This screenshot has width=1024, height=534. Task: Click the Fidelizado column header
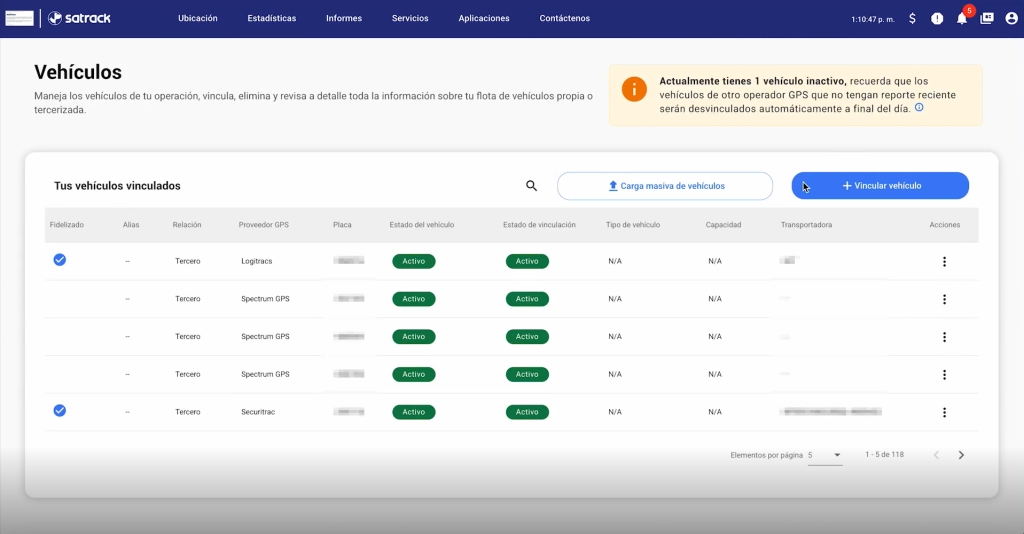(67, 225)
